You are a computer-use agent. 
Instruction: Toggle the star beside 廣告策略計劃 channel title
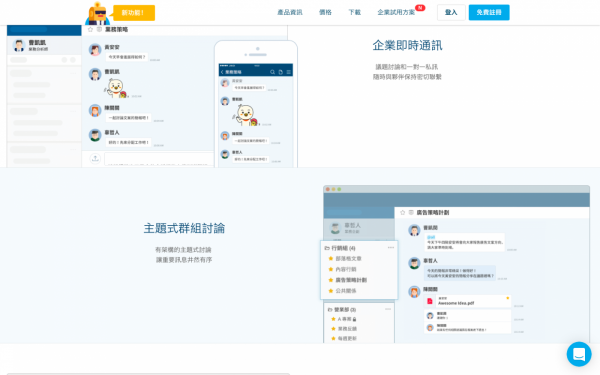click(403, 212)
